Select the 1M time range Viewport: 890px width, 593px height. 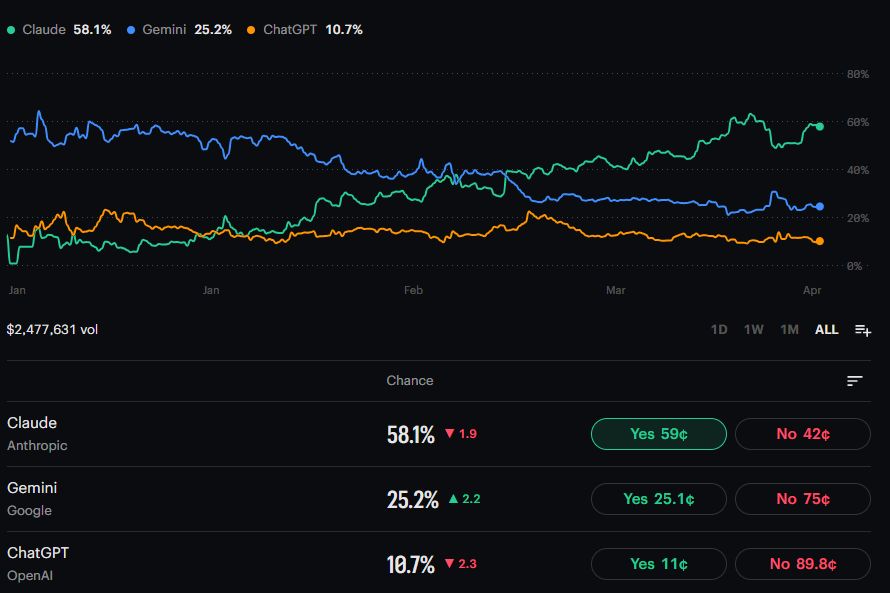coord(789,330)
